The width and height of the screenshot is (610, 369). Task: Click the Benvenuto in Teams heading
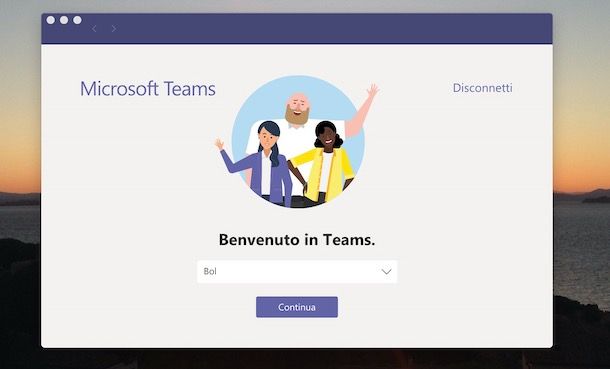coord(297,240)
